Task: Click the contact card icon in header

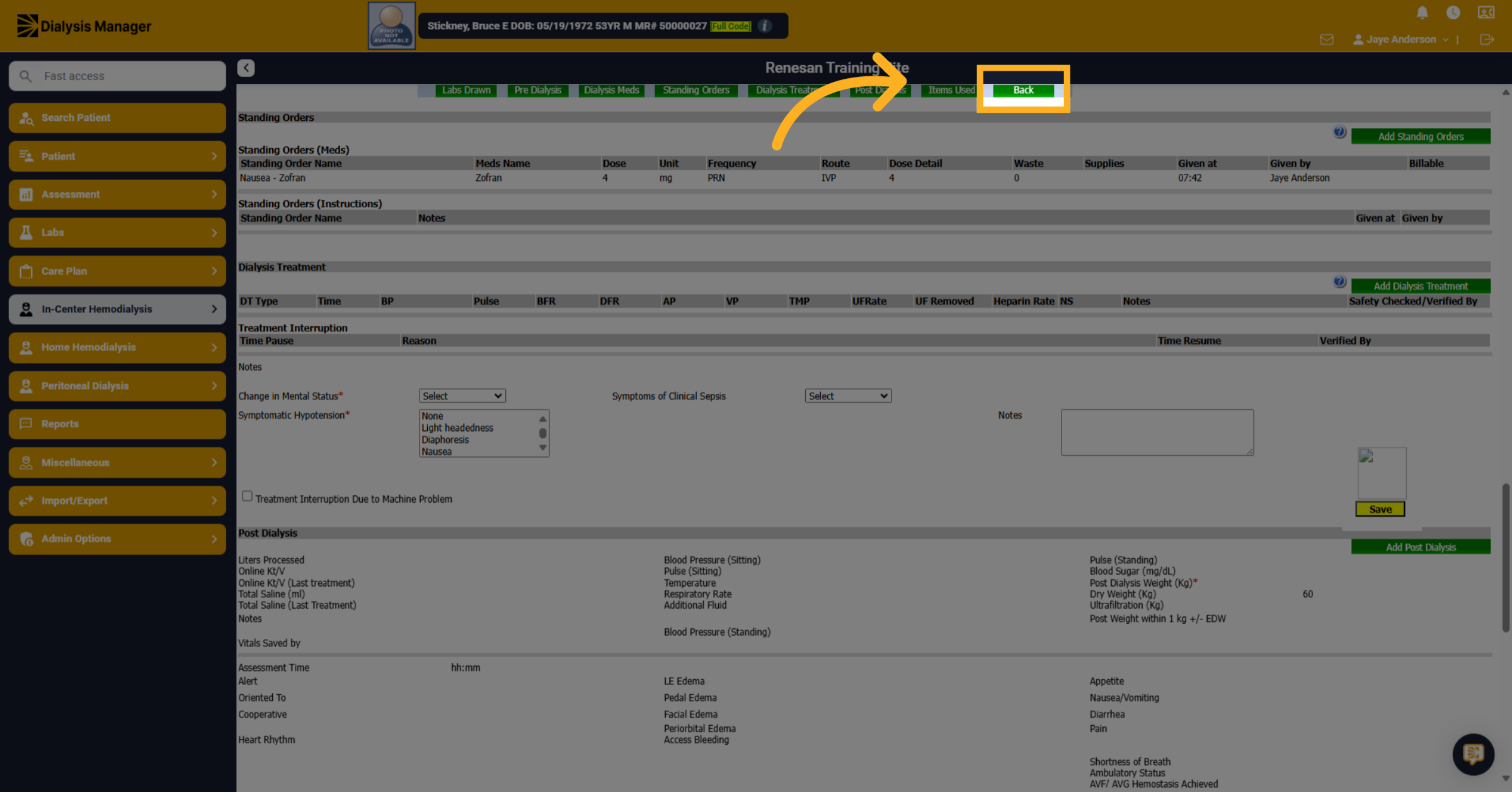Action: (x=1486, y=13)
